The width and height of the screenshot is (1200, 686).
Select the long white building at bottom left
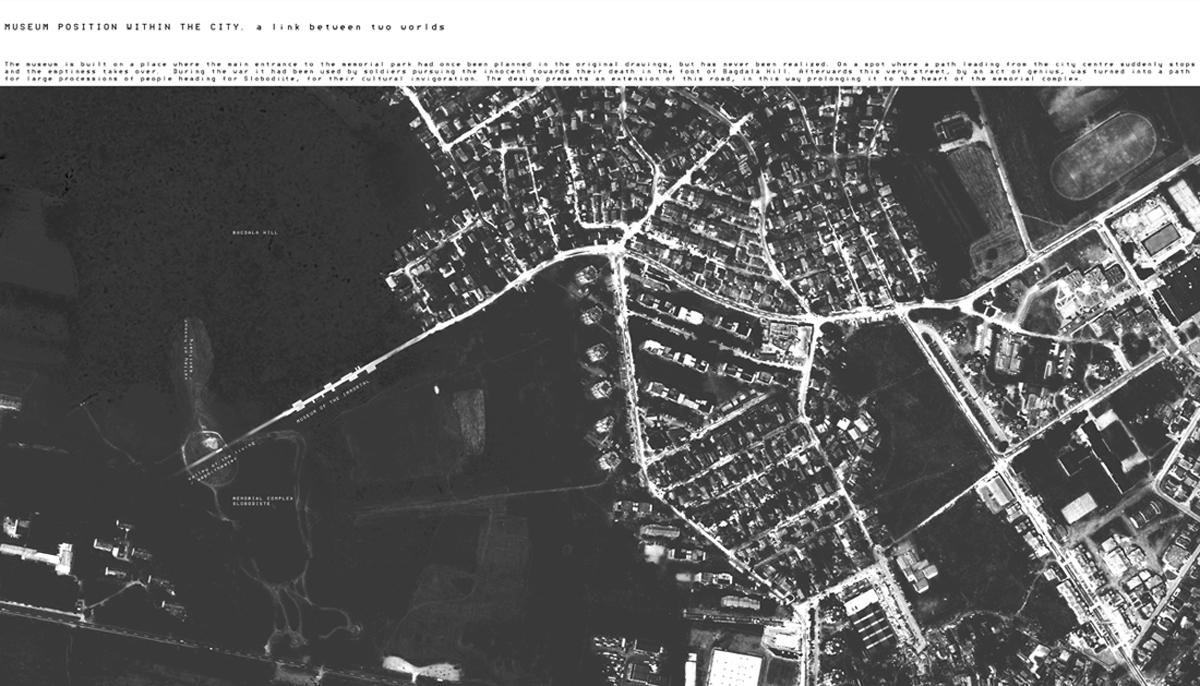click(x=37, y=553)
